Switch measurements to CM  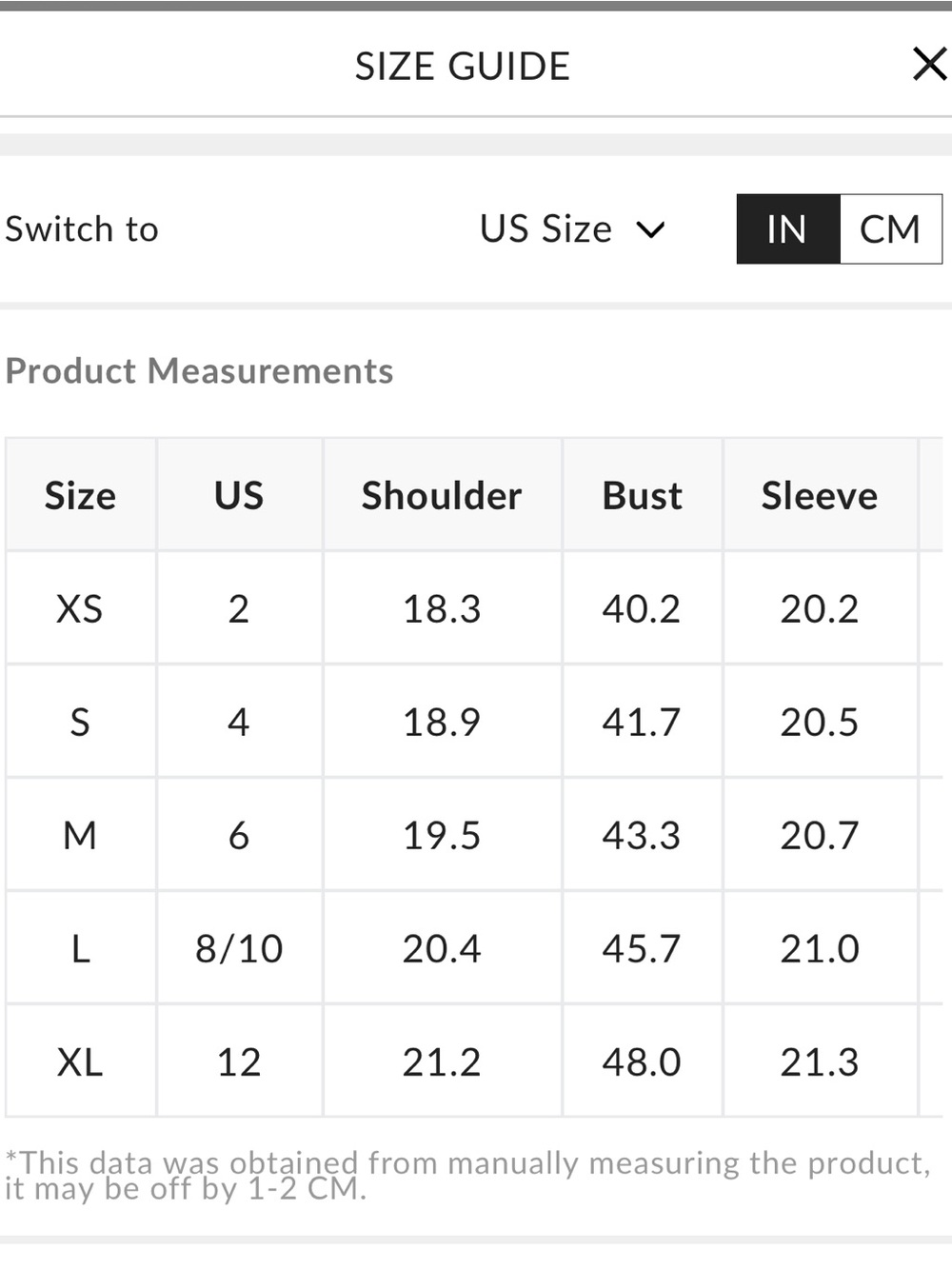[x=890, y=229]
